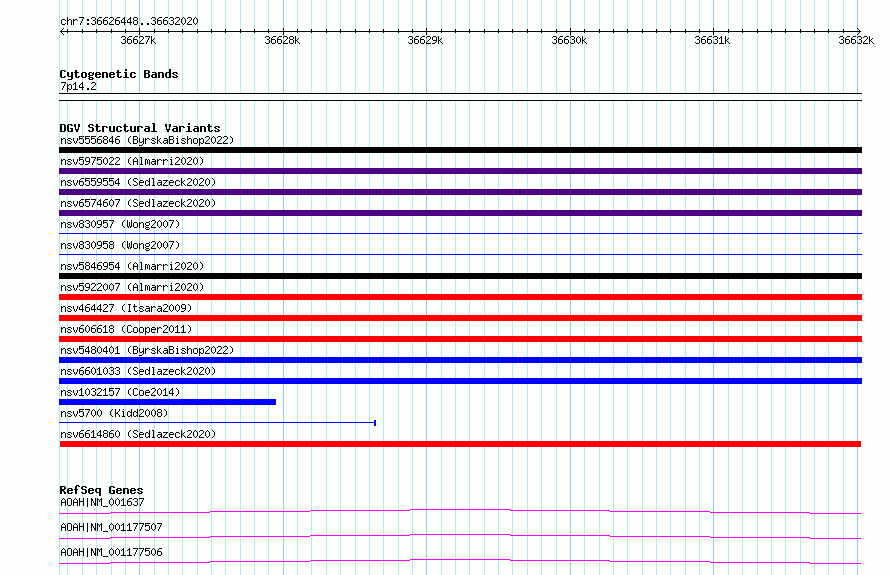
Task: Open variant nsv6601033 (Sedlazeck2020) label
Action: pos(138,371)
